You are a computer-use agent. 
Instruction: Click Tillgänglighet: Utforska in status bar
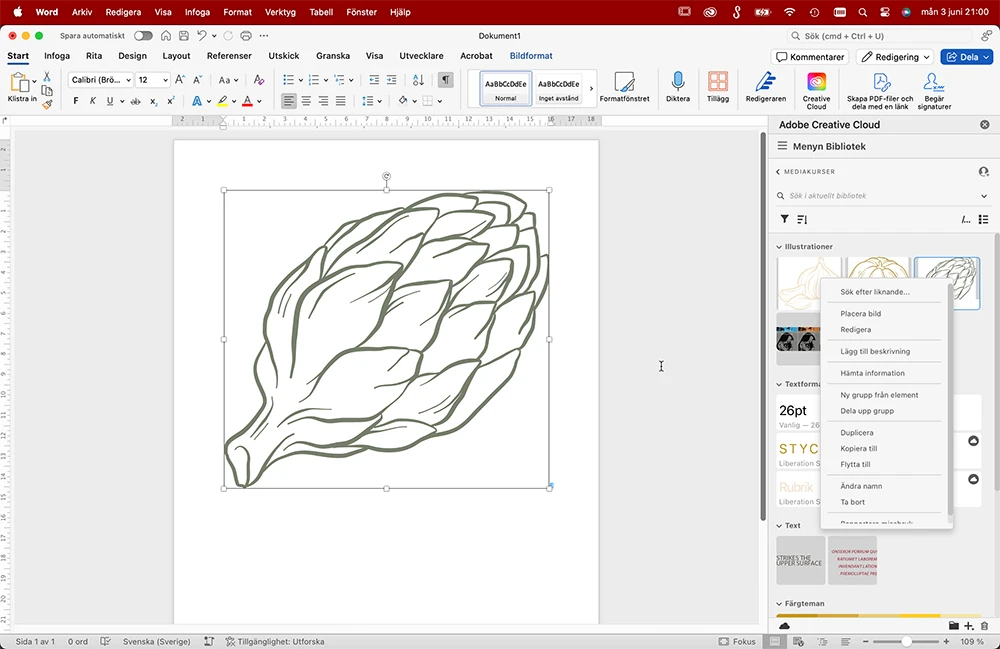click(275, 641)
